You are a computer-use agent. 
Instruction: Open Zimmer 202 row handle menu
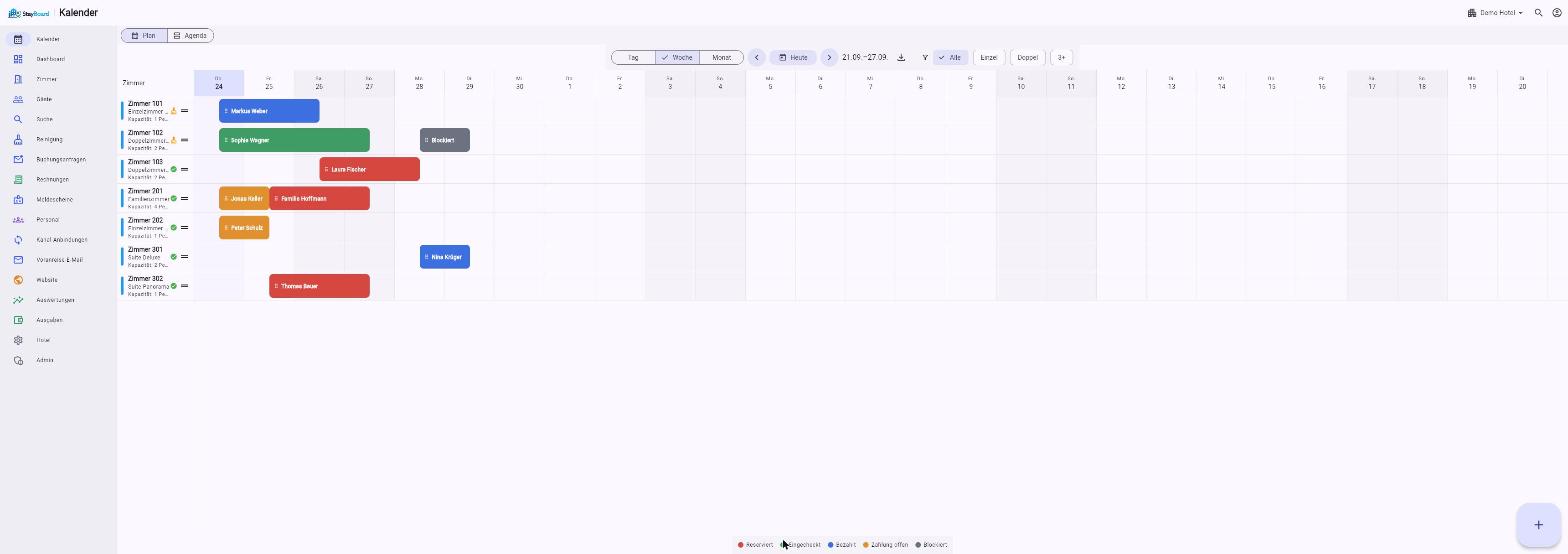click(x=184, y=227)
